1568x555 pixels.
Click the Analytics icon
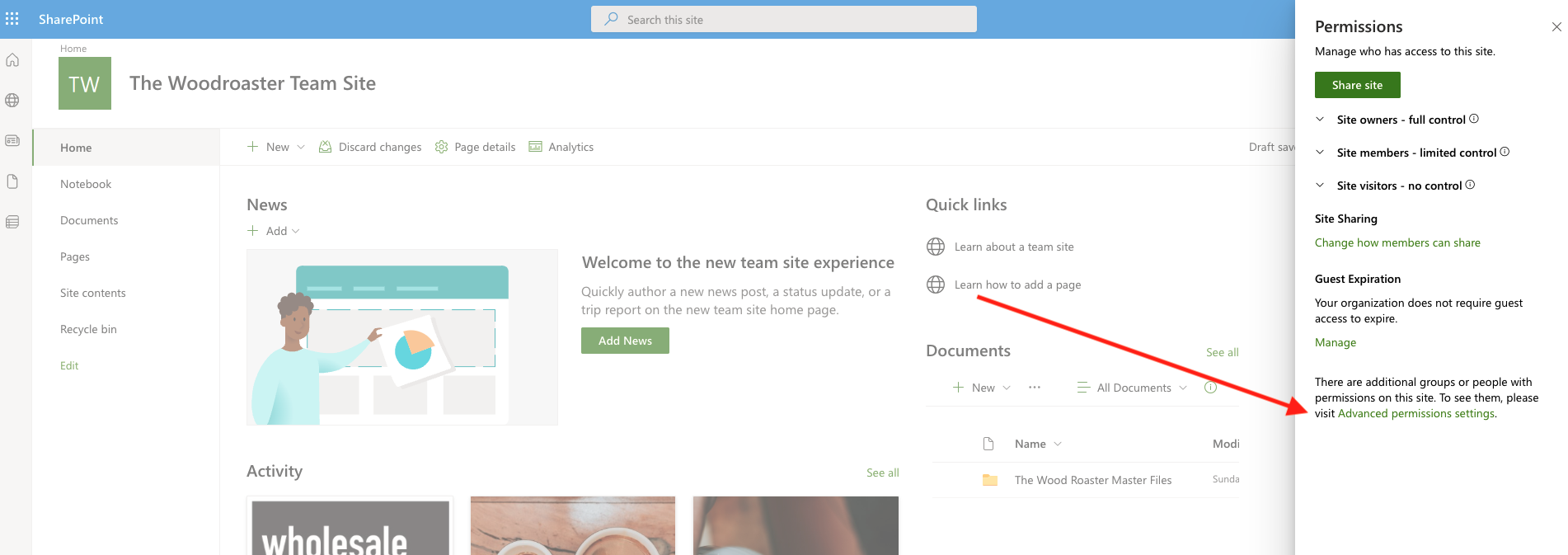(536, 147)
